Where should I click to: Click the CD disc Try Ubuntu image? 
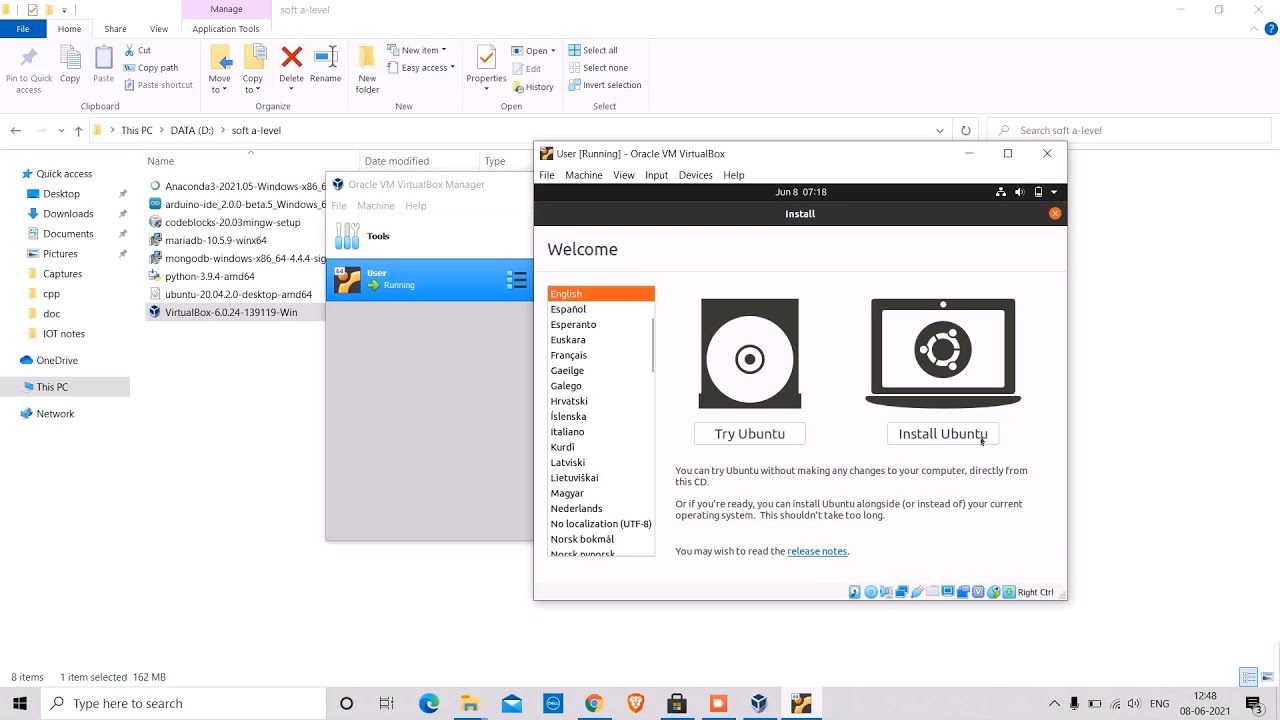click(750, 353)
